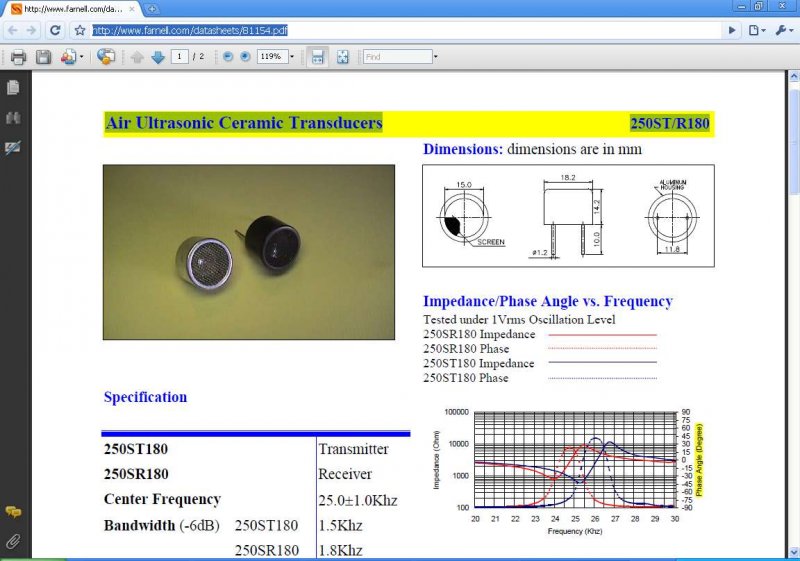800x561 pixels.
Task: Click the 119% zoom value field
Action: (x=272, y=57)
